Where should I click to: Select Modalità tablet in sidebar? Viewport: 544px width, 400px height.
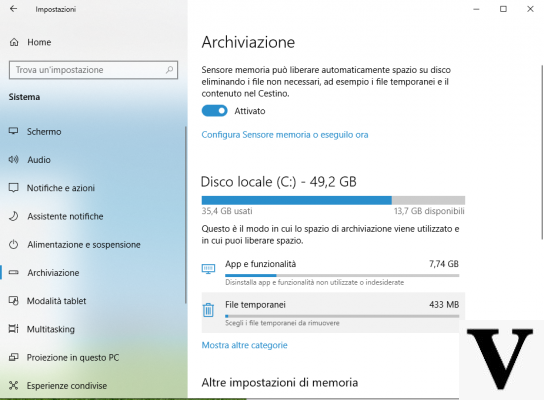point(57,301)
